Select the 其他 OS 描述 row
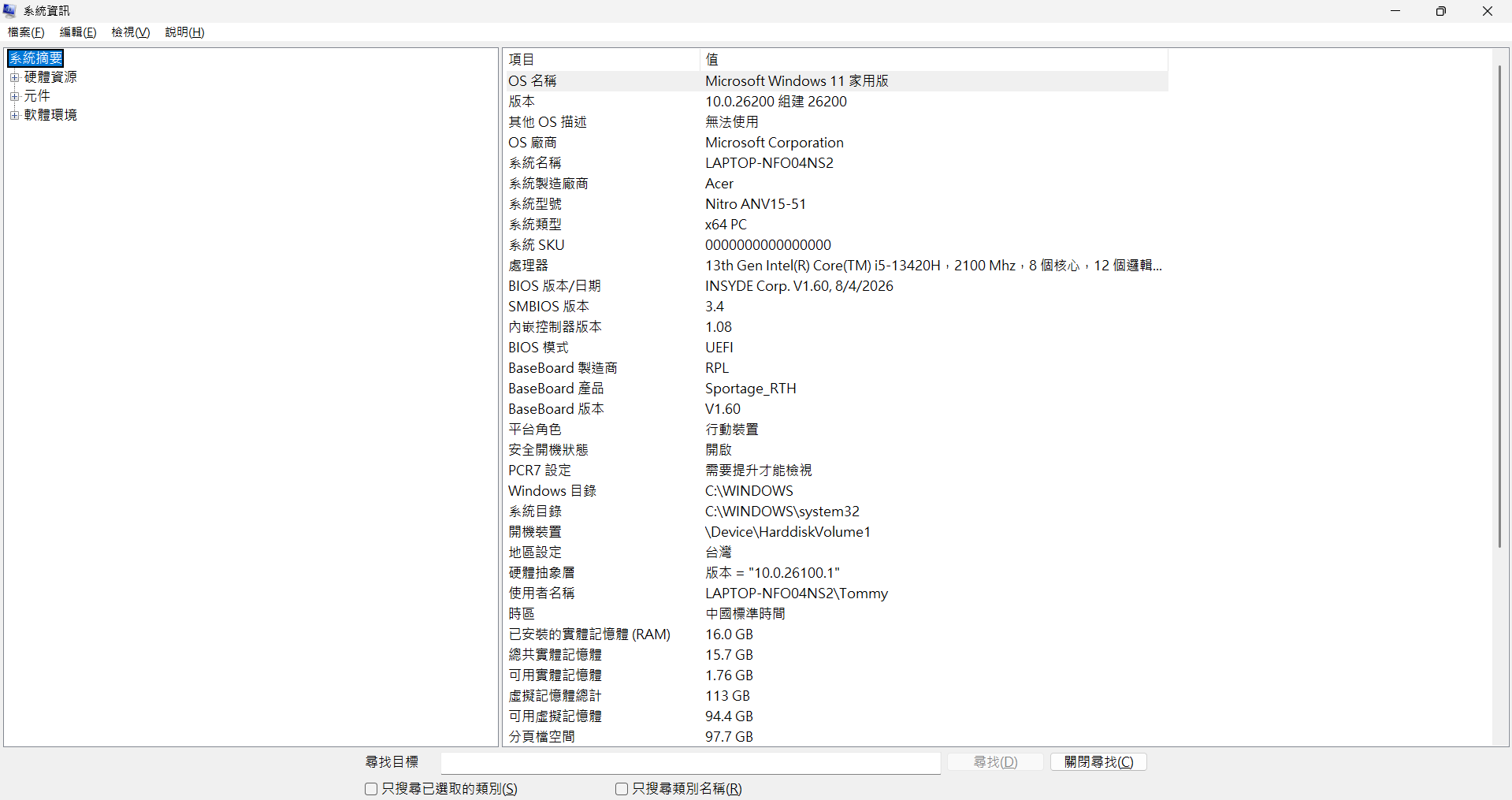This screenshot has height=800, width=1512. tap(835, 122)
